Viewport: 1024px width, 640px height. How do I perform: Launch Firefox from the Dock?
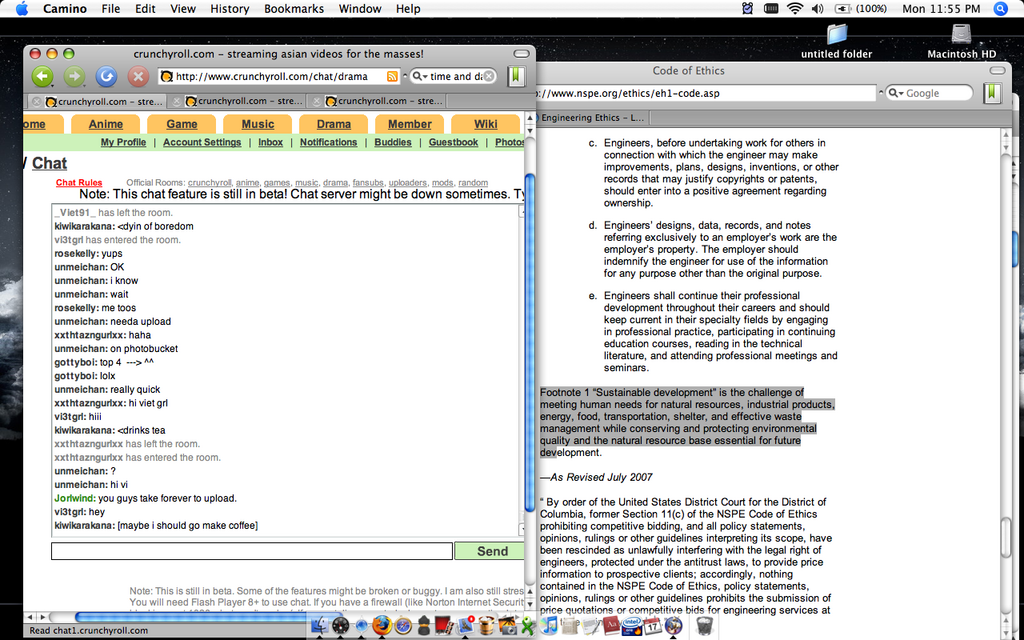tap(382, 625)
